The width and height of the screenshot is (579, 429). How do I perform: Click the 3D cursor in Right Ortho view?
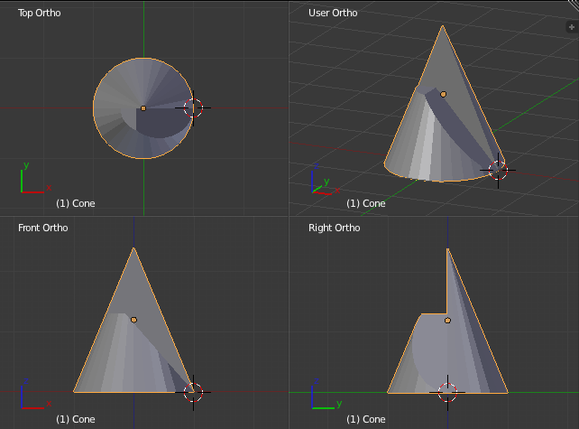448,392
